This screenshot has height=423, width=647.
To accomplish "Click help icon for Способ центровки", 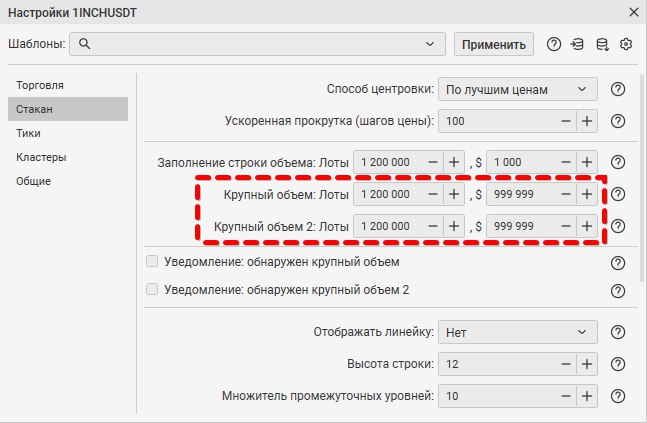I will pyautogui.click(x=617, y=89).
